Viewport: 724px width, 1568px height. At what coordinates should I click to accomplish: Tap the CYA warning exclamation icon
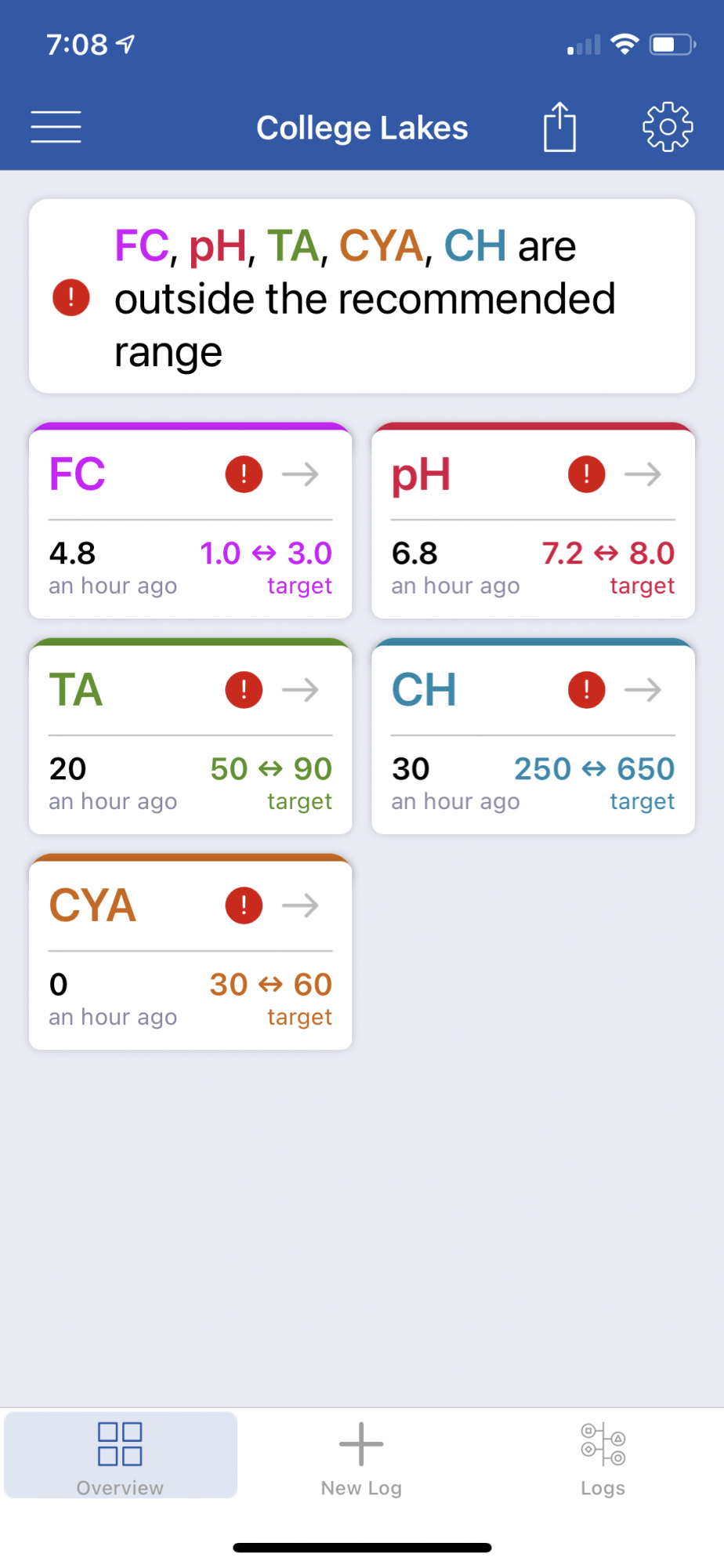click(244, 906)
